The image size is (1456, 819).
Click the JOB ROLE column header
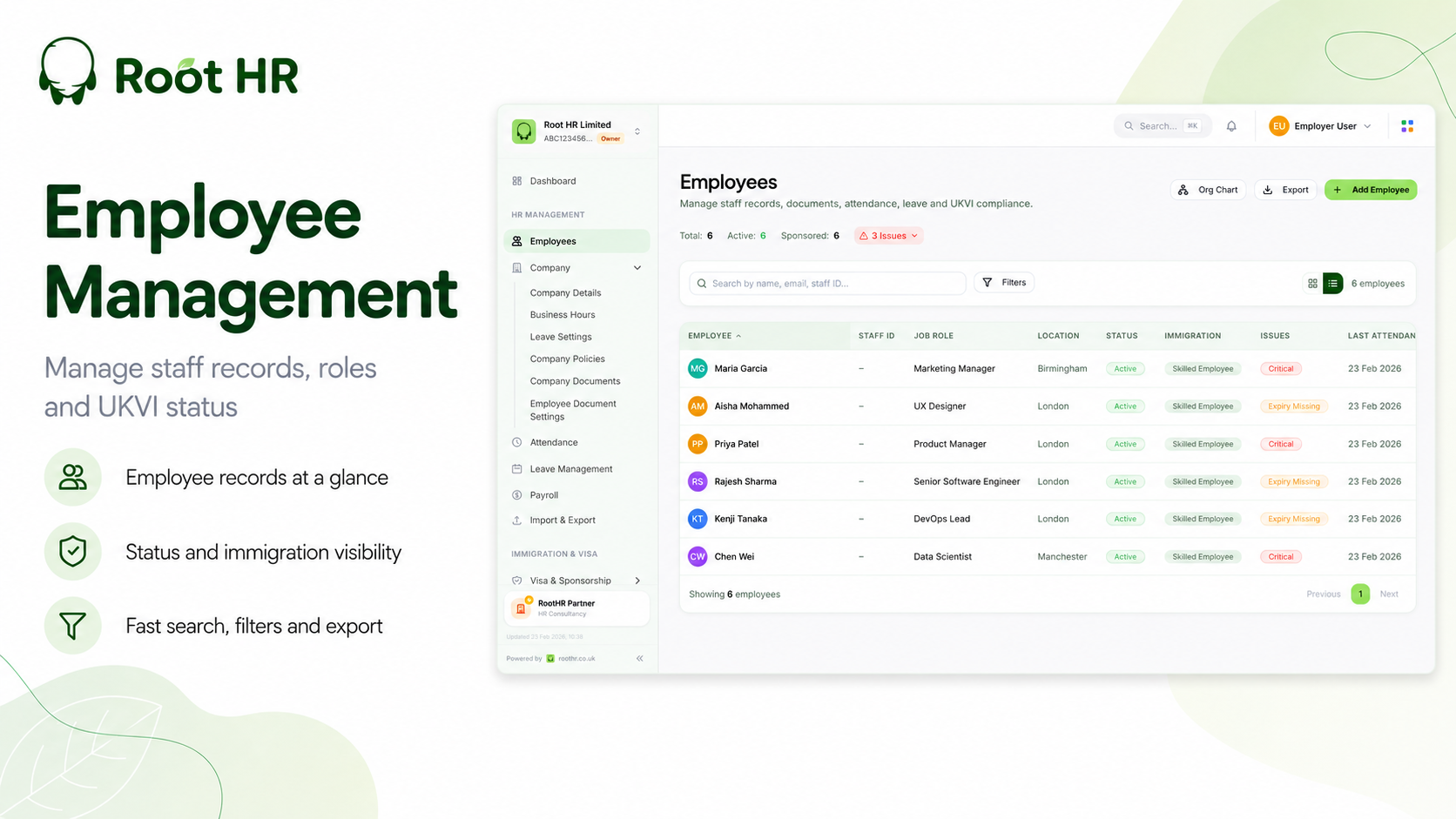934,336
